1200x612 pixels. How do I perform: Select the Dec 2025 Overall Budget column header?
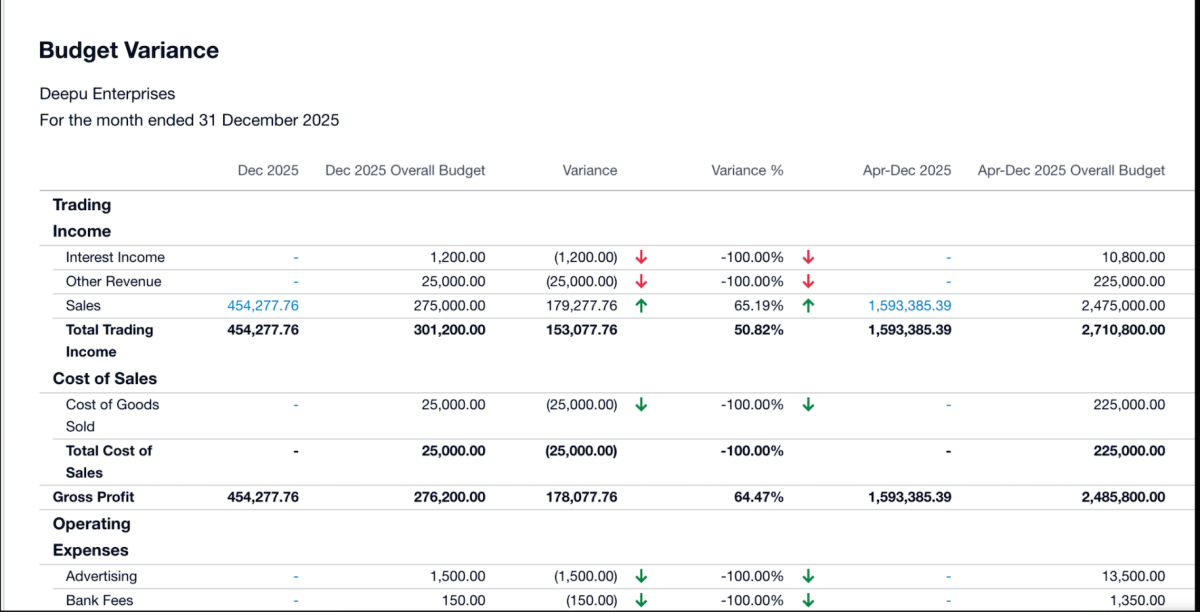(405, 170)
